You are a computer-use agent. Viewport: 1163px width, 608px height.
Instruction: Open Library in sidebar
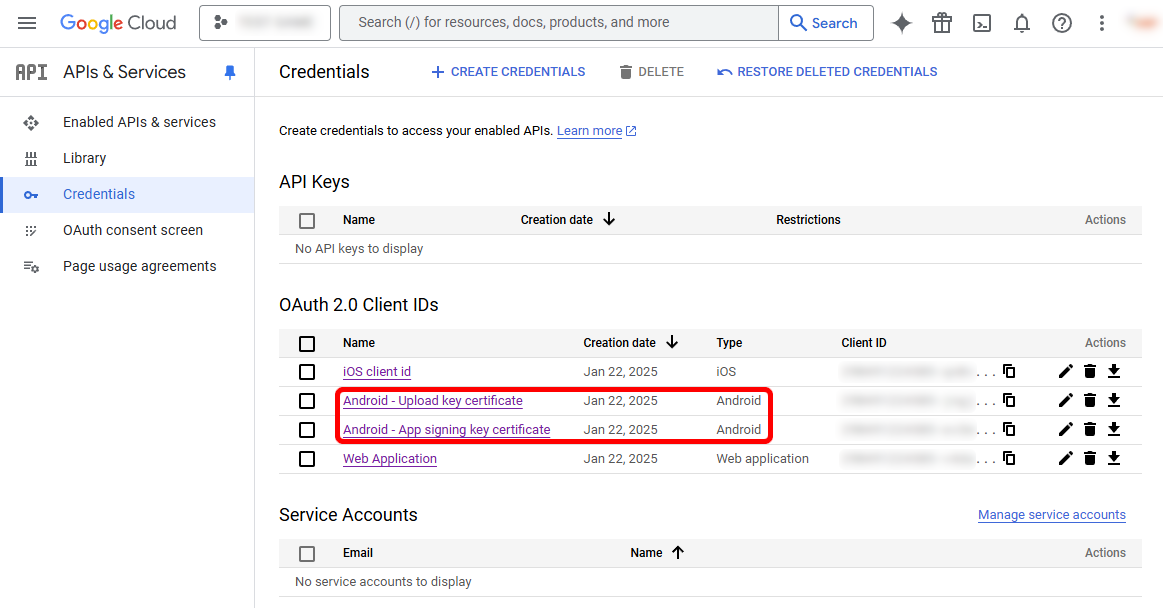pyautogui.click(x=127, y=159)
